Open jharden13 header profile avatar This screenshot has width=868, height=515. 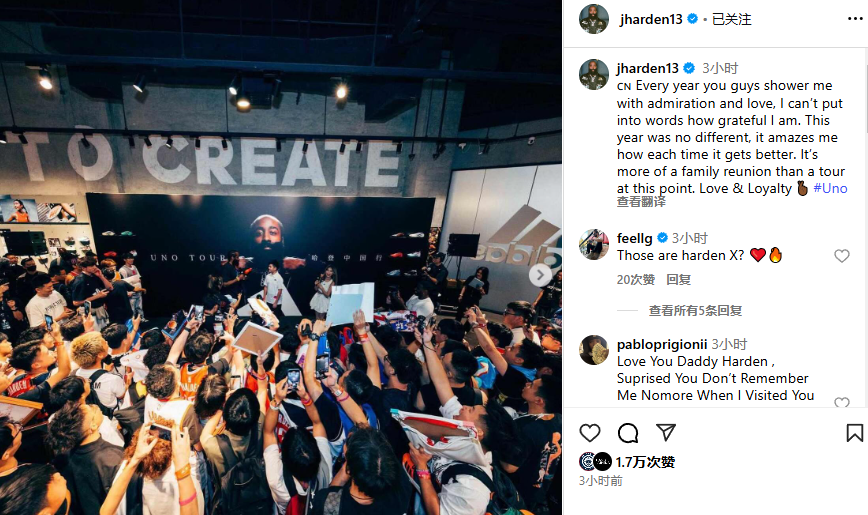[x=594, y=19]
